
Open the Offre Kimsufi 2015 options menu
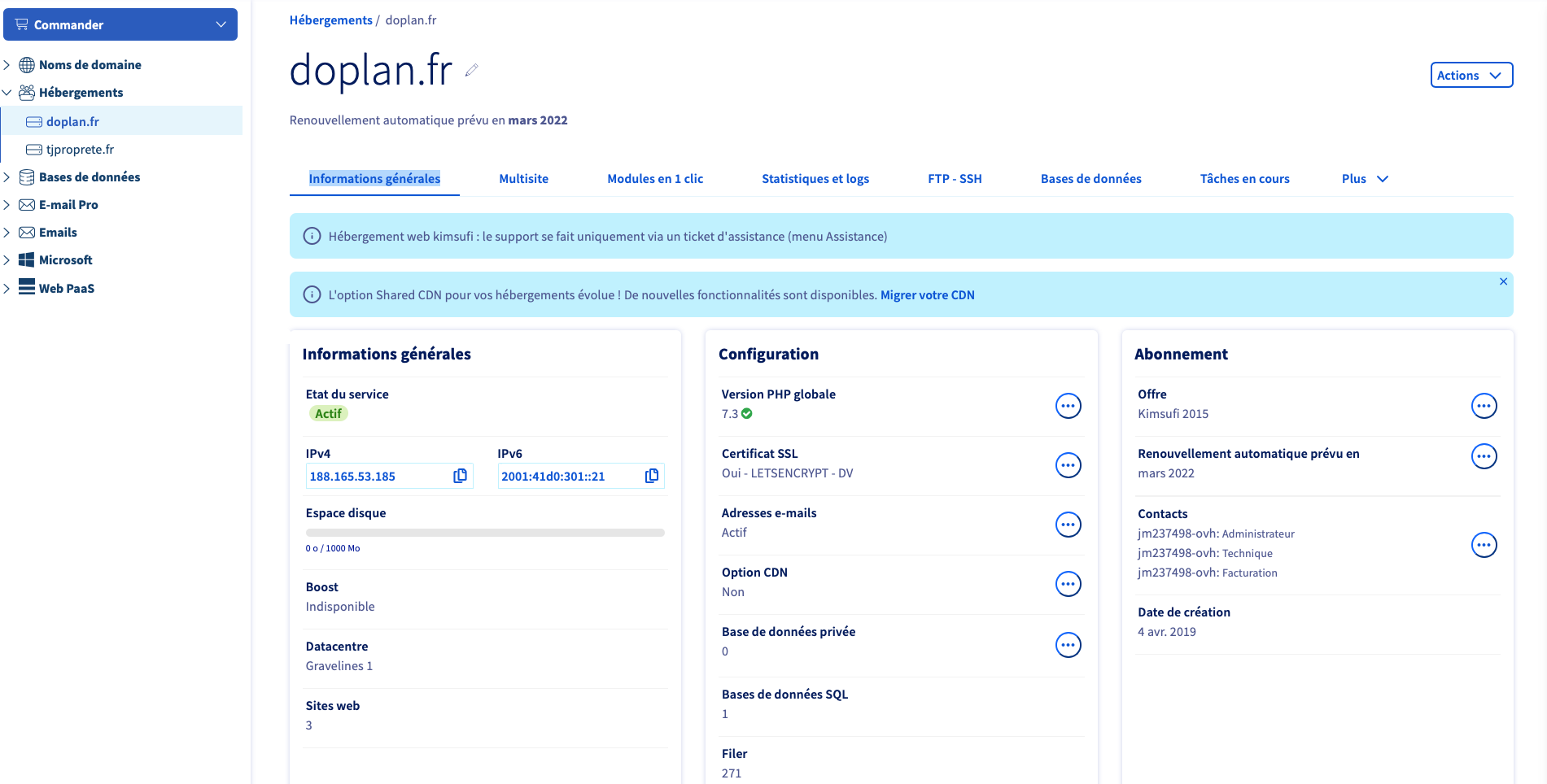tap(1484, 405)
